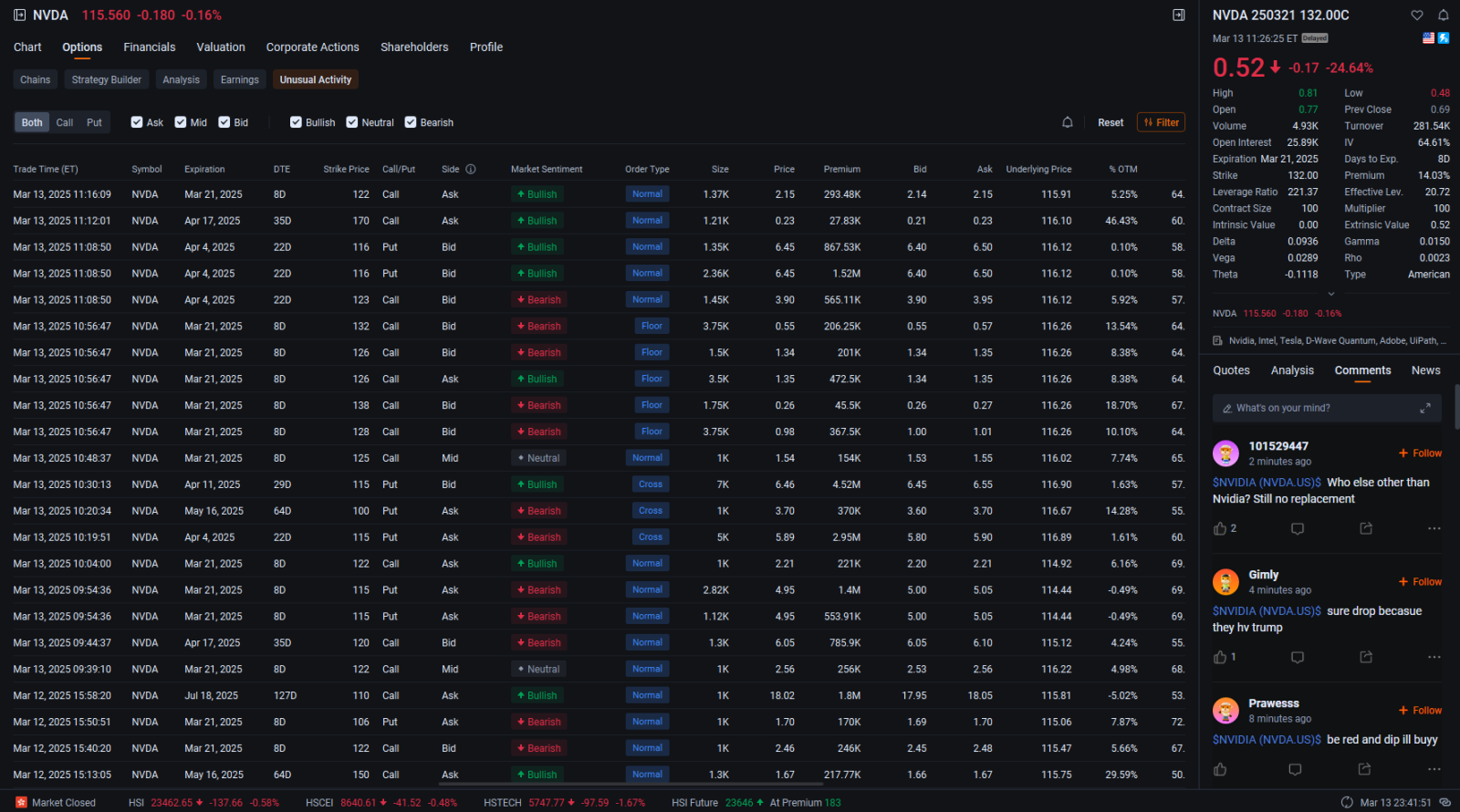Screen dimensions: 1460x812
Task: Open the alert bell left of Reset
Action: point(1068,122)
